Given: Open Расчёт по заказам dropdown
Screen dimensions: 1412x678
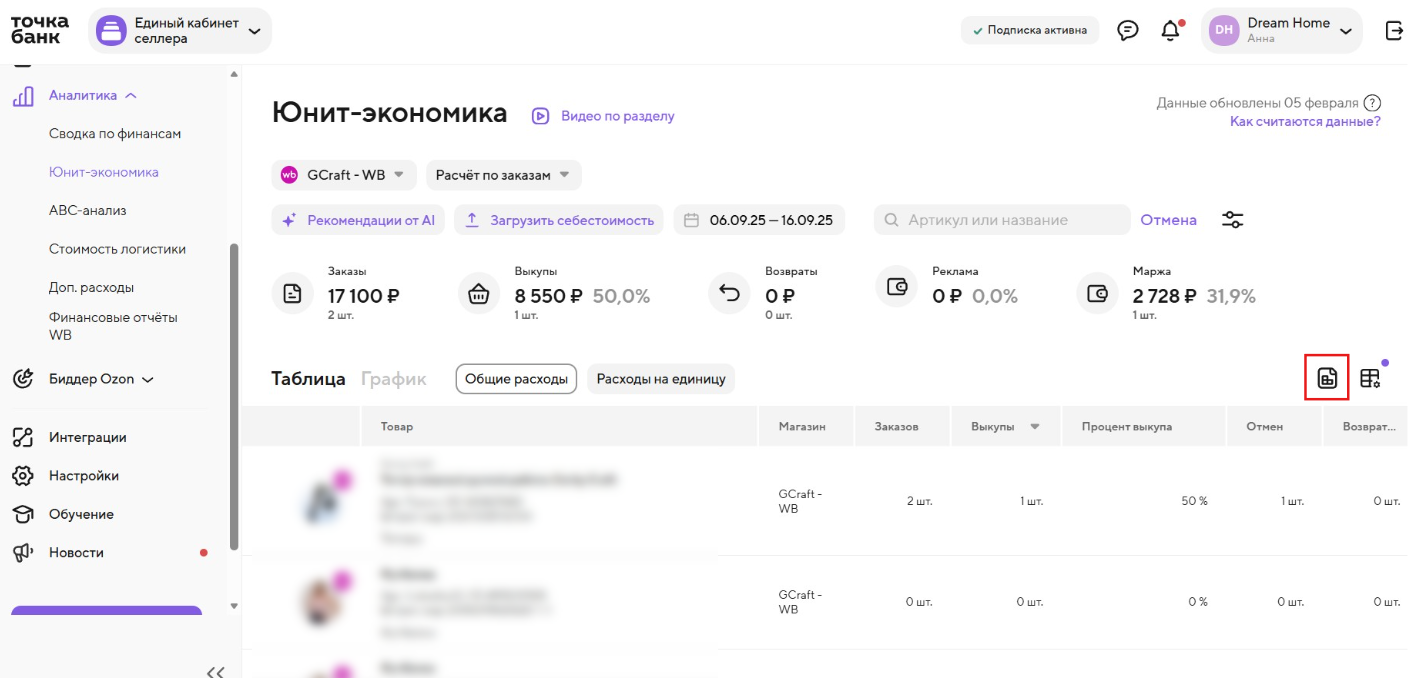Looking at the screenshot, I should point(504,175).
